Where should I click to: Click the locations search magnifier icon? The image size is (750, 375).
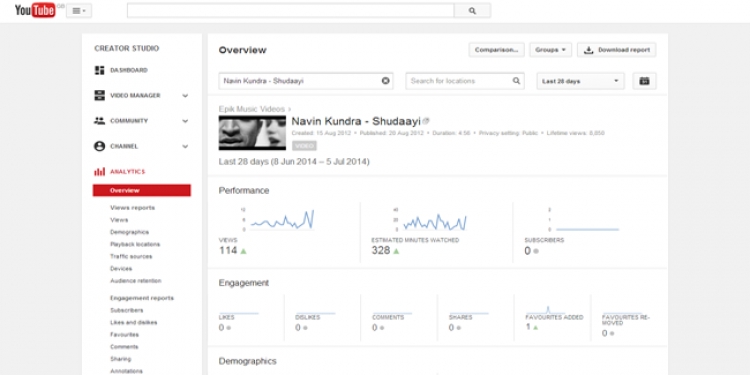click(517, 81)
